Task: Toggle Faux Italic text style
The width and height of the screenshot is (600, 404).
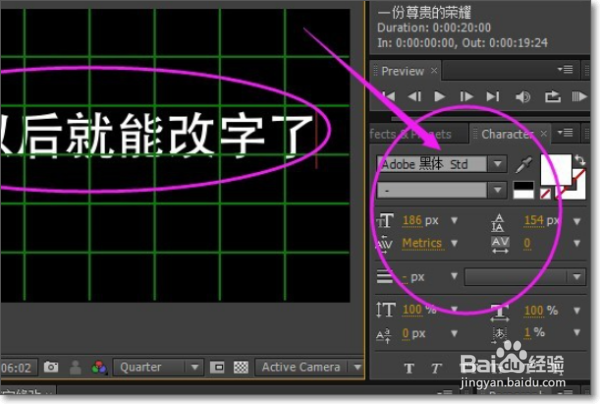Action: [x=436, y=368]
